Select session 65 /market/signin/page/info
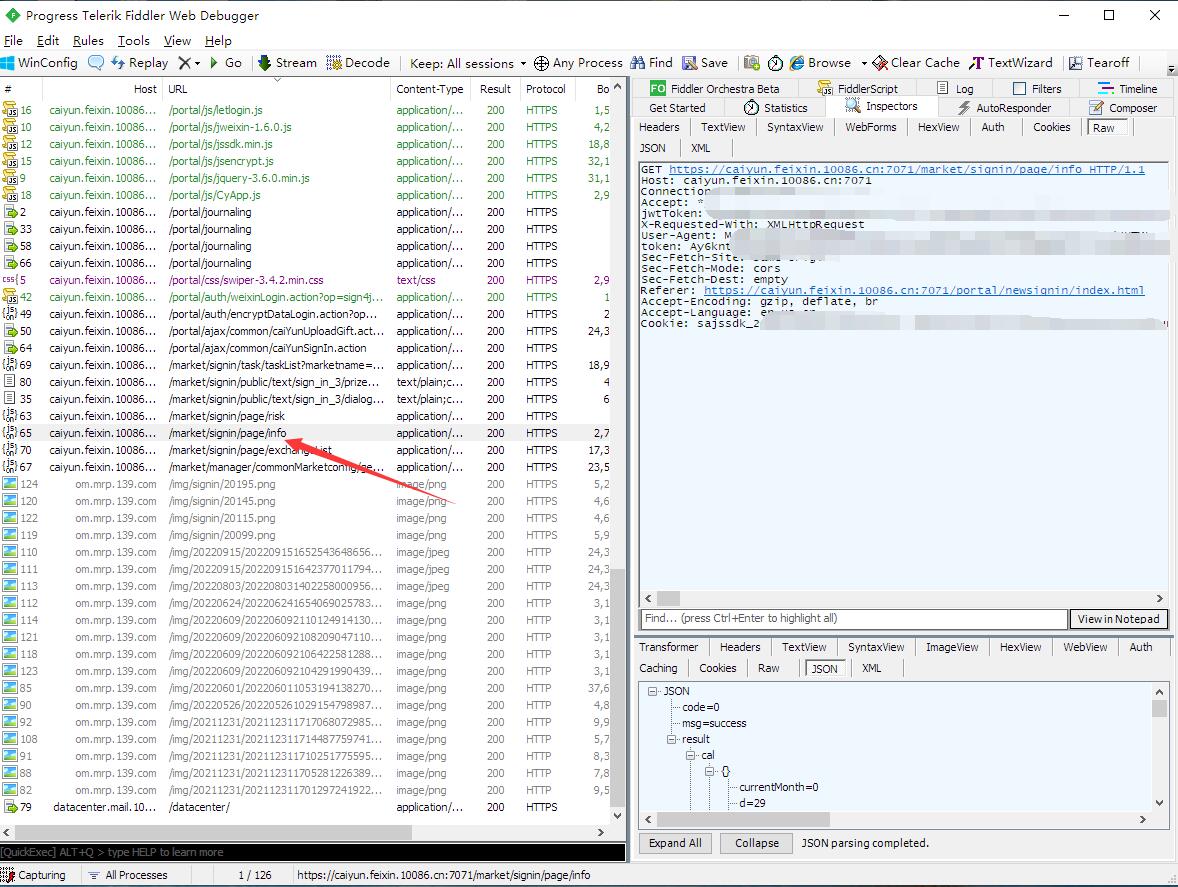1178x887 pixels. tap(307, 433)
